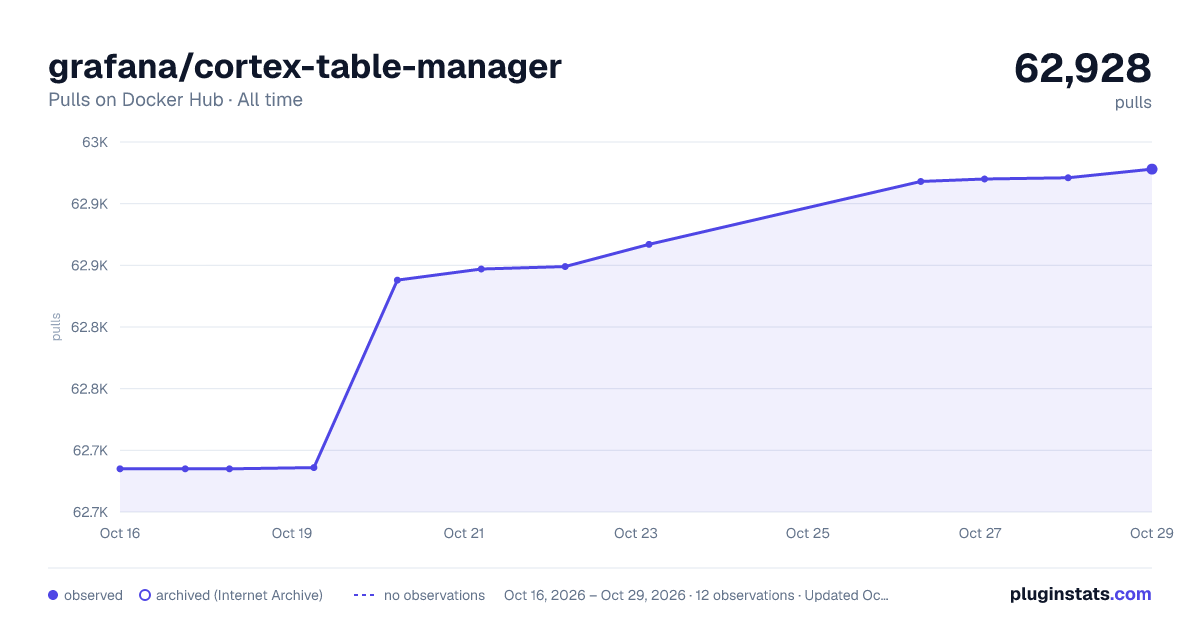Click the Oct 25 x-axis label
Image resolution: width=1200 pixels, height=630 pixels.
coord(808,533)
